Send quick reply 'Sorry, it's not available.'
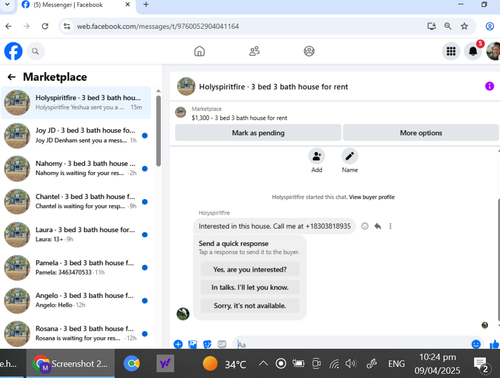This screenshot has height=378, width=500. coord(250,305)
